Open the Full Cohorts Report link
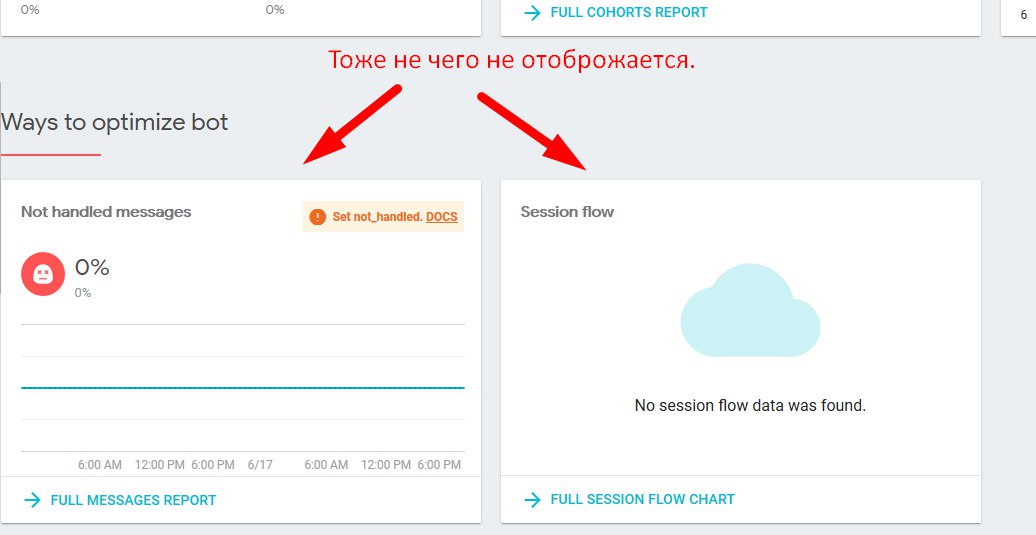The height and width of the screenshot is (535, 1036). click(628, 12)
